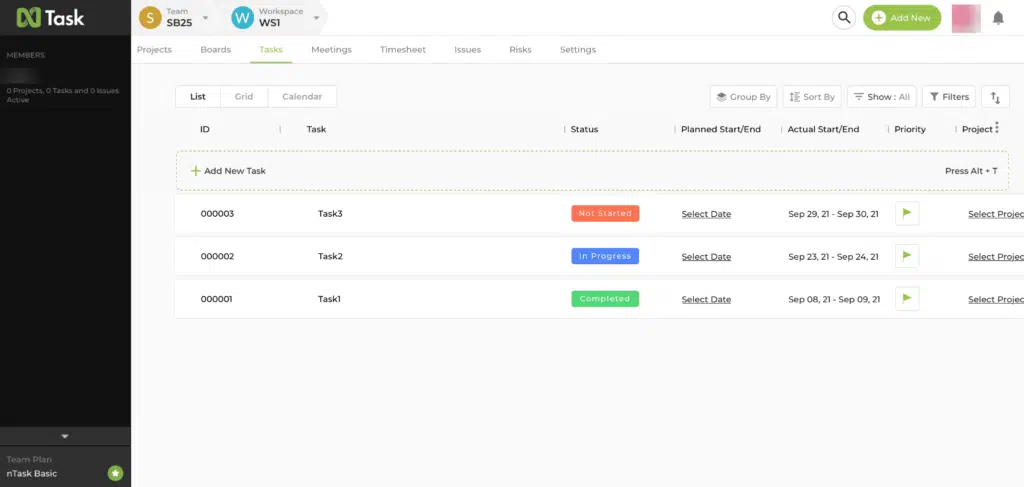The width and height of the screenshot is (1024, 487).
Task: Go to the Projects tab
Action: [x=154, y=50]
